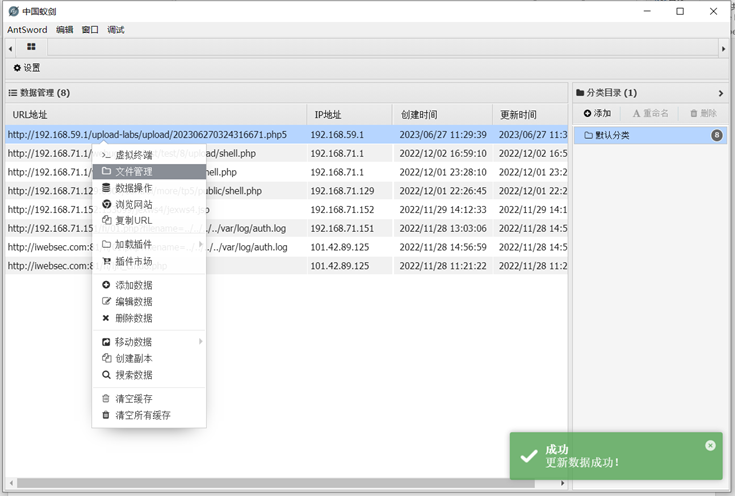
Task: Click the gear icon next to 设置
Action: point(17,68)
